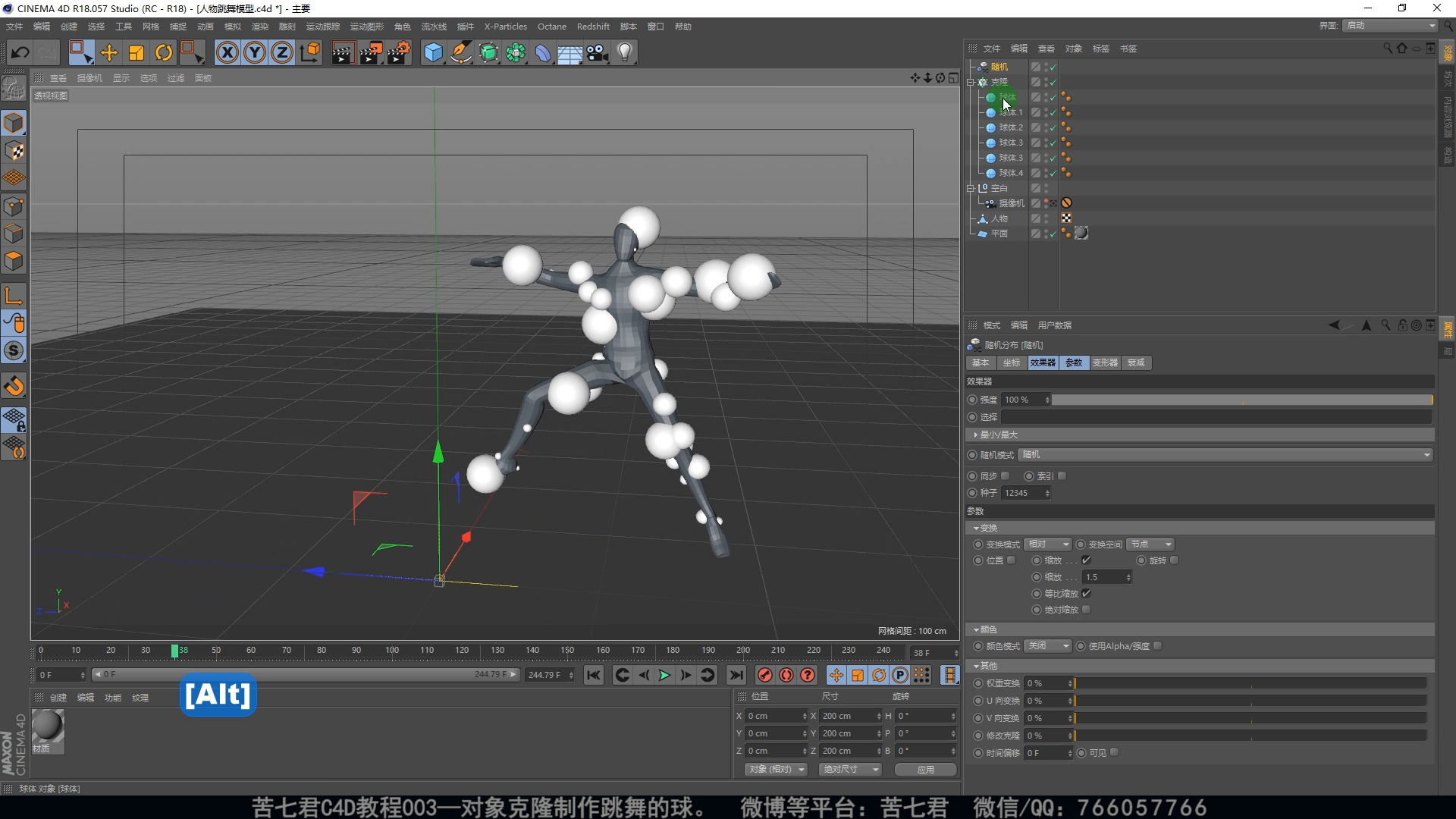The image size is (1456, 819).
Task: Adjust the 权重变换 slider
Action: tap(1250, 683)
